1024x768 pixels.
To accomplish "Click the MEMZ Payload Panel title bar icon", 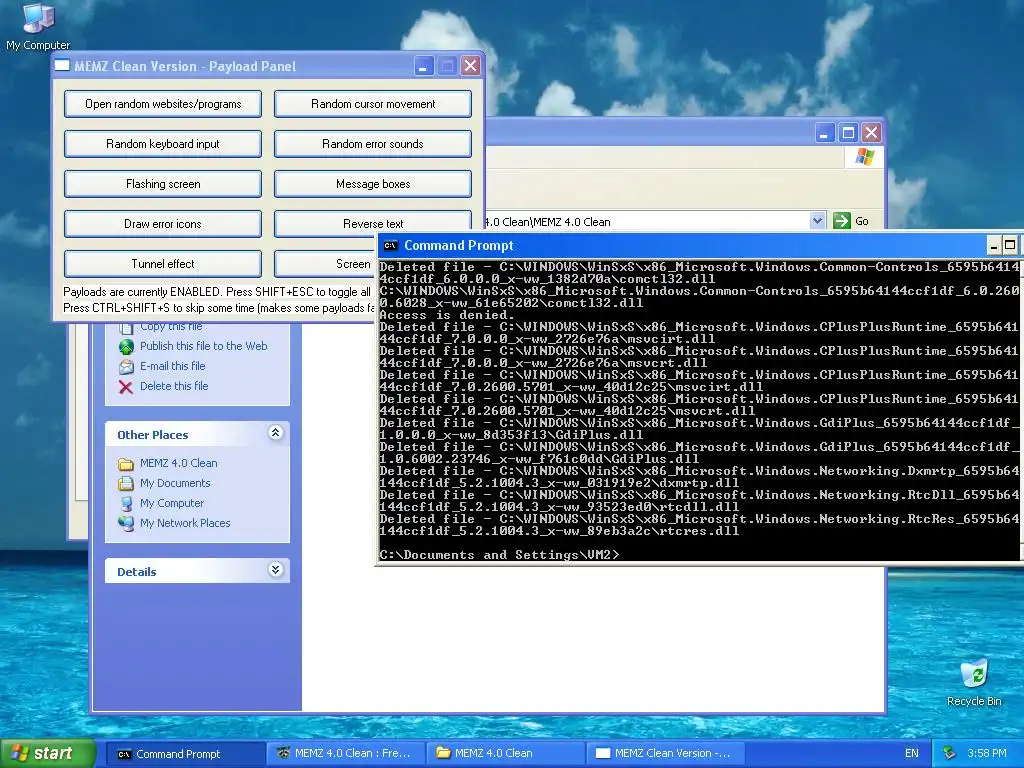I will [x=62, y=65].
